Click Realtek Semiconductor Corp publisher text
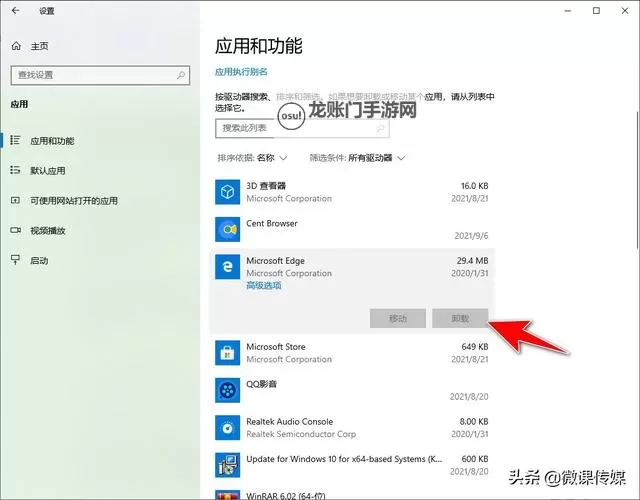The image size is (640, 500). click(x=301, y=434)
